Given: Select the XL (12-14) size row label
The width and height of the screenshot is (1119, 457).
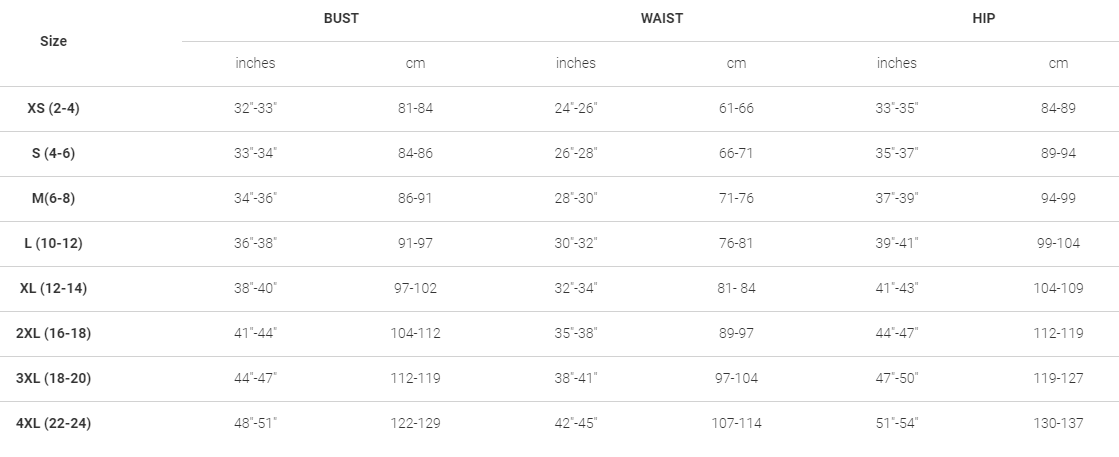Looking at the screenshot, I should point(53,288).
